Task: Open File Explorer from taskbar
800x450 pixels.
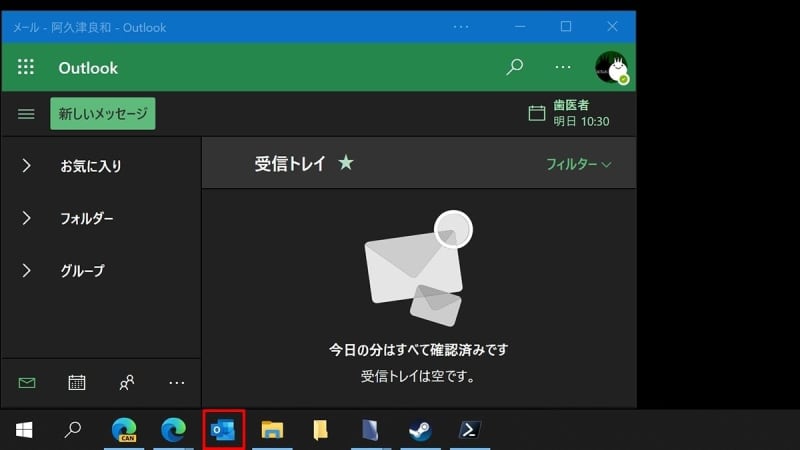Action: pos(272,430)
